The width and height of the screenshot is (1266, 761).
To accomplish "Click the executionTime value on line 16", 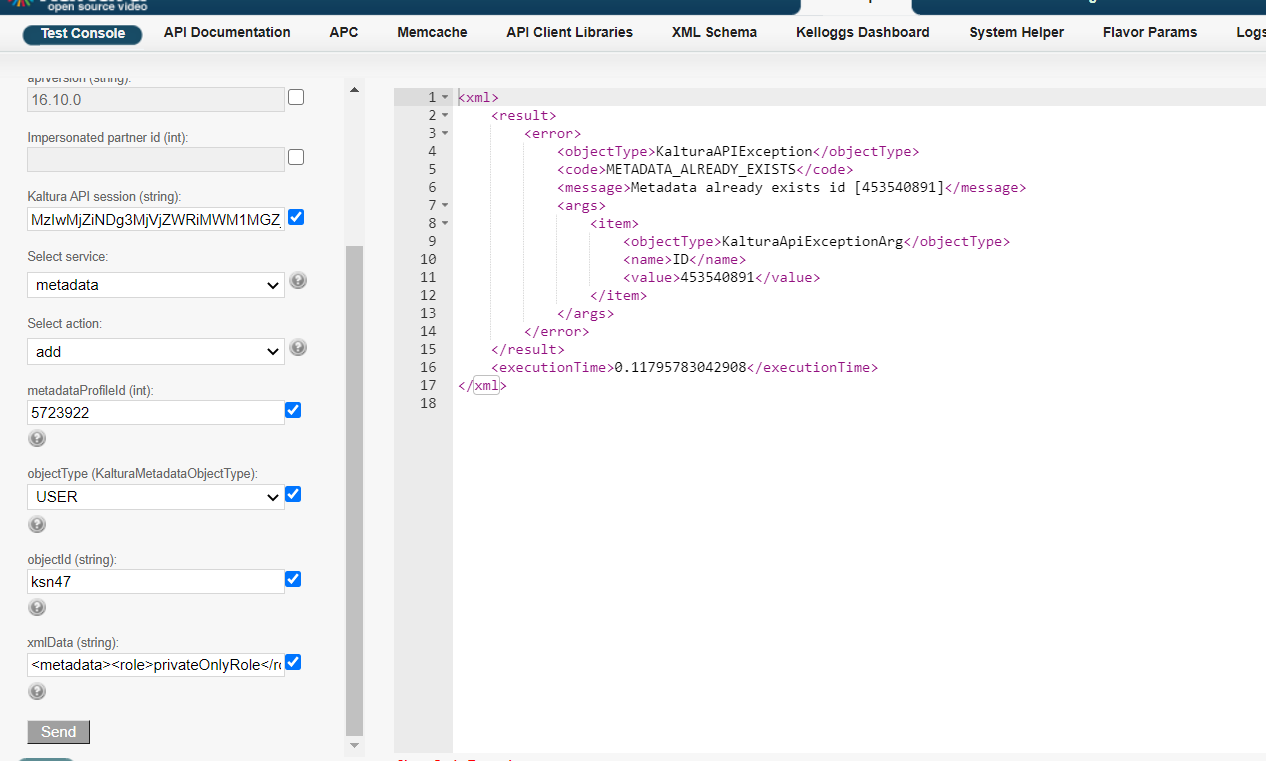I will 680,367.
